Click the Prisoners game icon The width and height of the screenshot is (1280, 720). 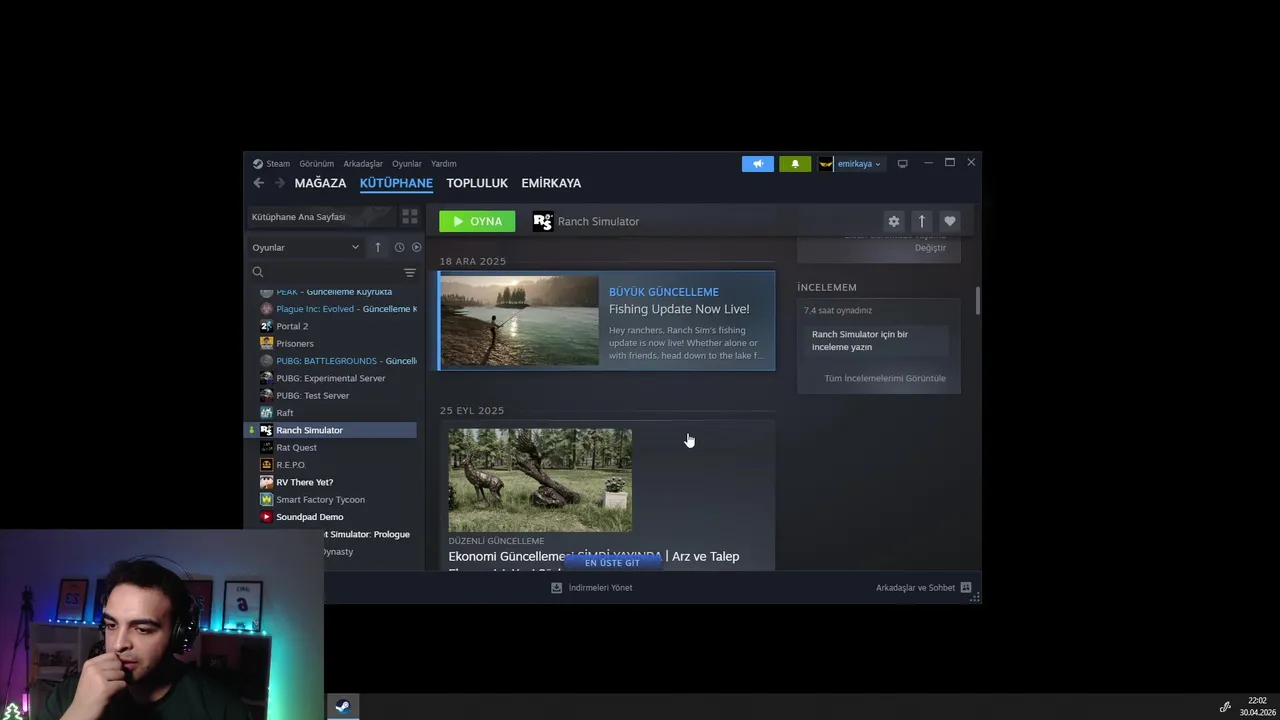(266, 343)
